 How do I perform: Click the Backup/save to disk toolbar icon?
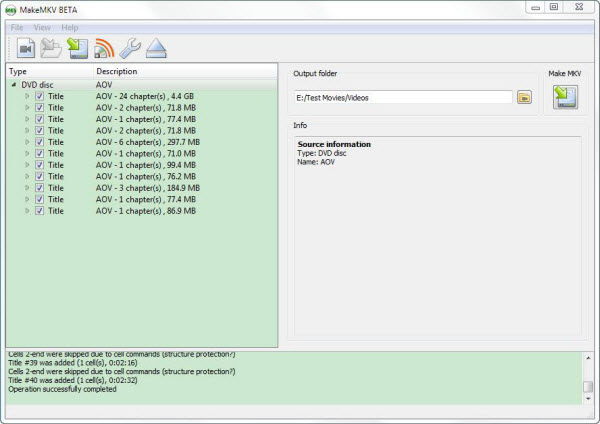(x=78, y=48)
